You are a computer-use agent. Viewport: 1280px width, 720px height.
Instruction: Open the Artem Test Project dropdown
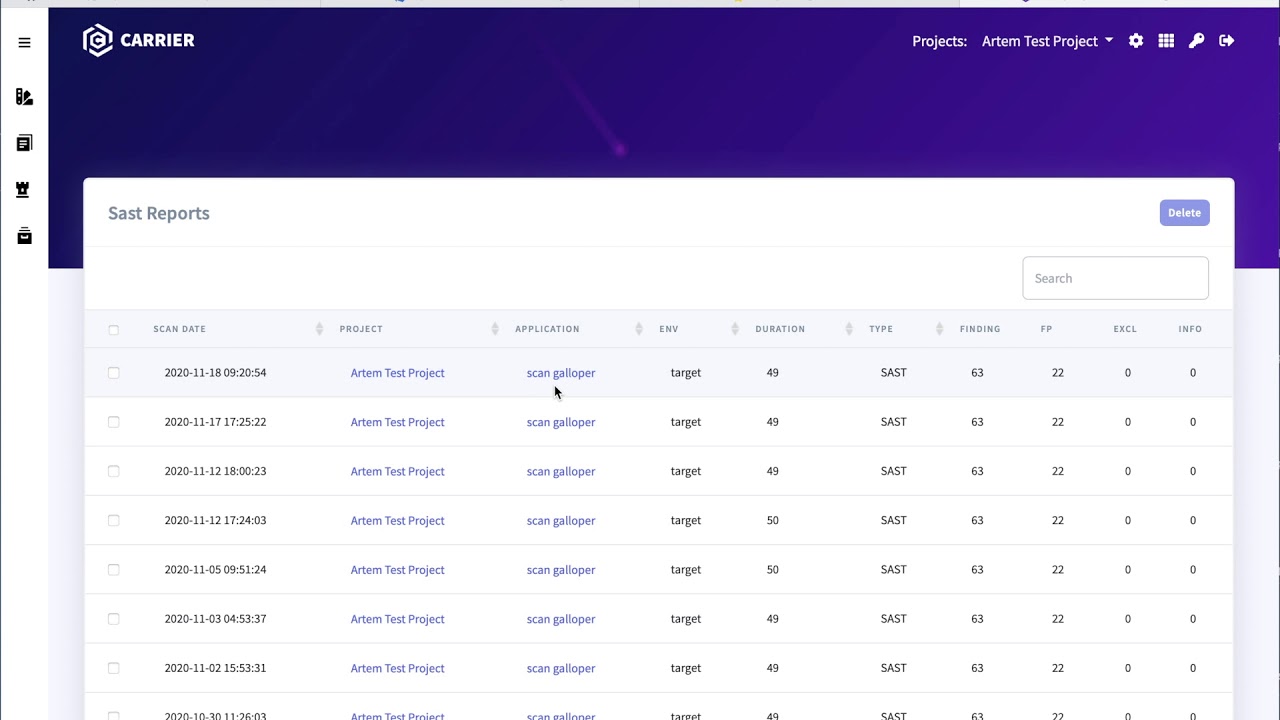click(1047, 41)
